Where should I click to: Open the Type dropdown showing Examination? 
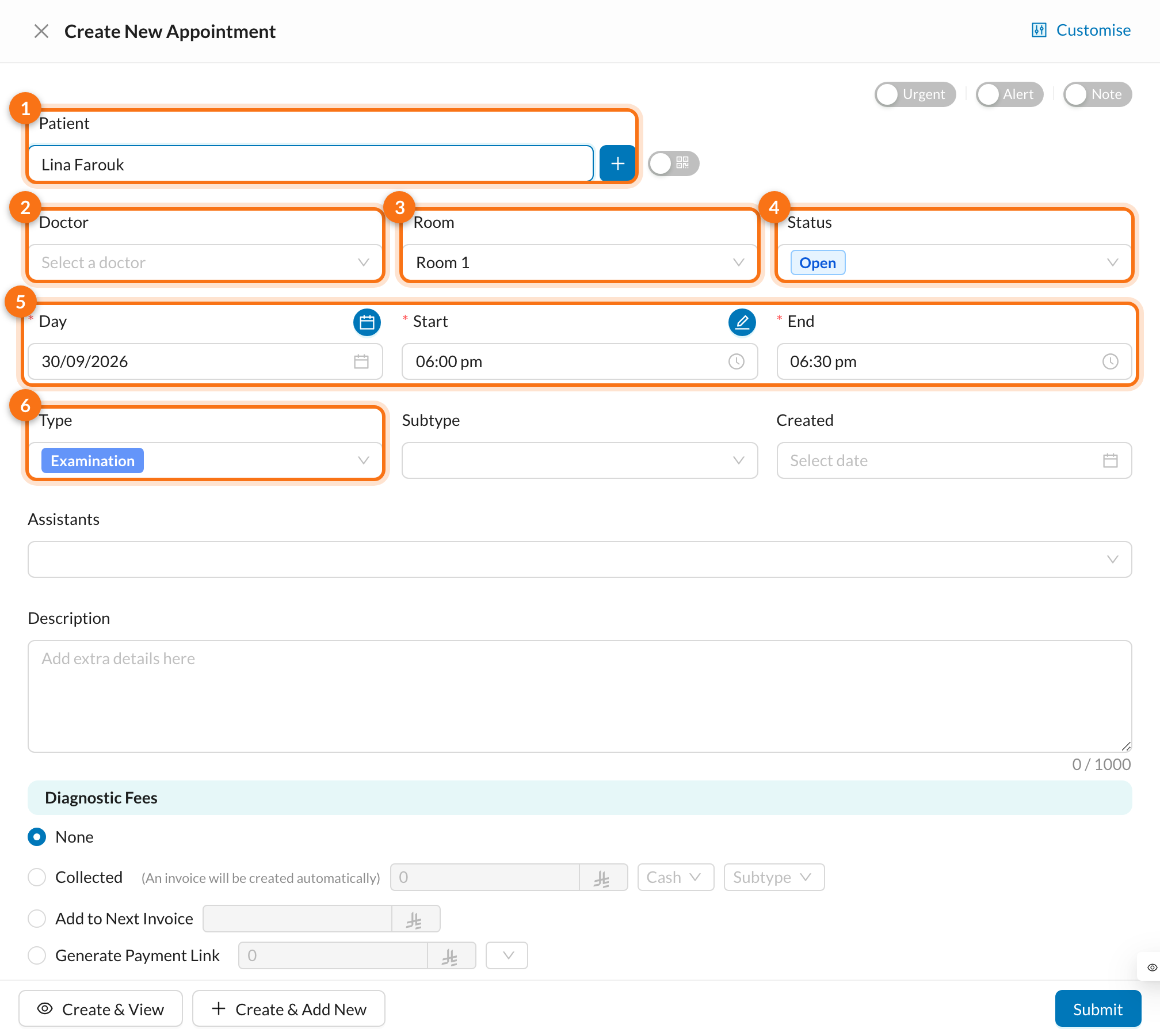click(x=205, y=460)
